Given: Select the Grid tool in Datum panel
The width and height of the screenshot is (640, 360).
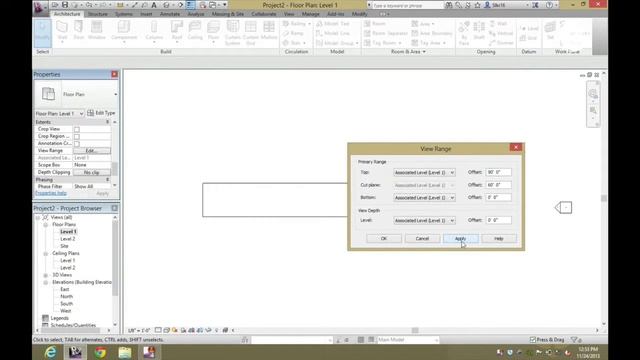Looking at the screenshot, I should pos(529,38).
